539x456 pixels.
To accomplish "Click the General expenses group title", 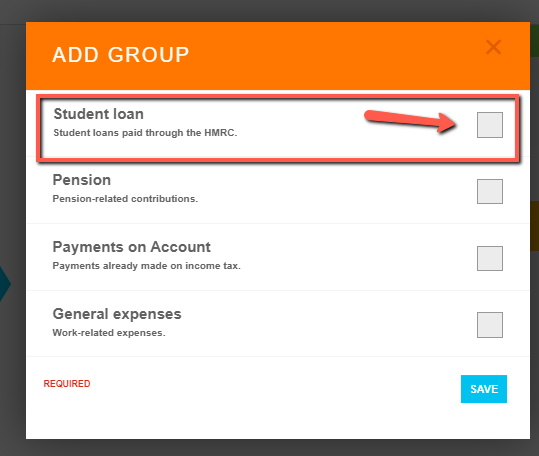I will point(117,314).
